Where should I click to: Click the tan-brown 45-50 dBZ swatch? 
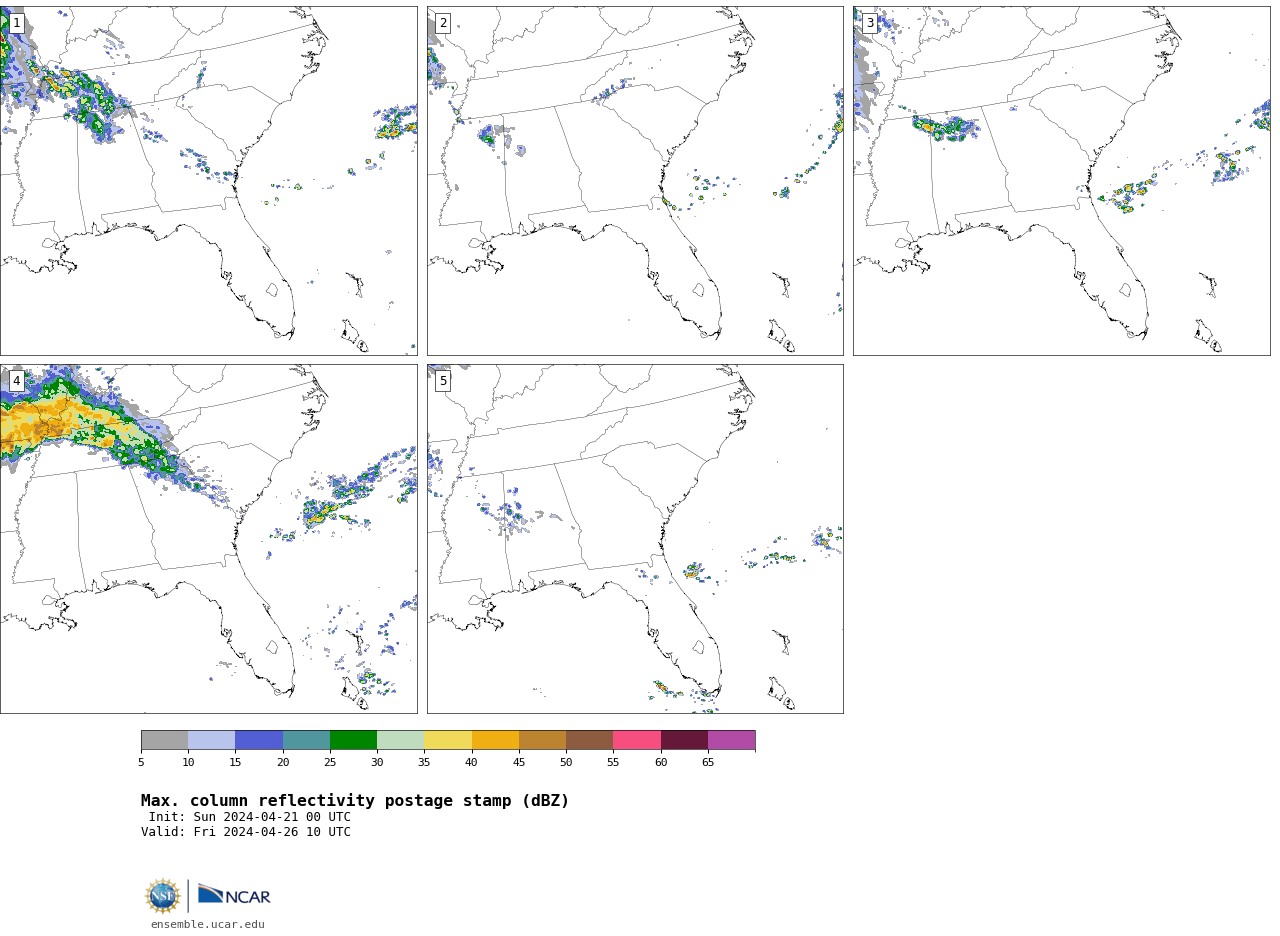click(x=542, y=740)
